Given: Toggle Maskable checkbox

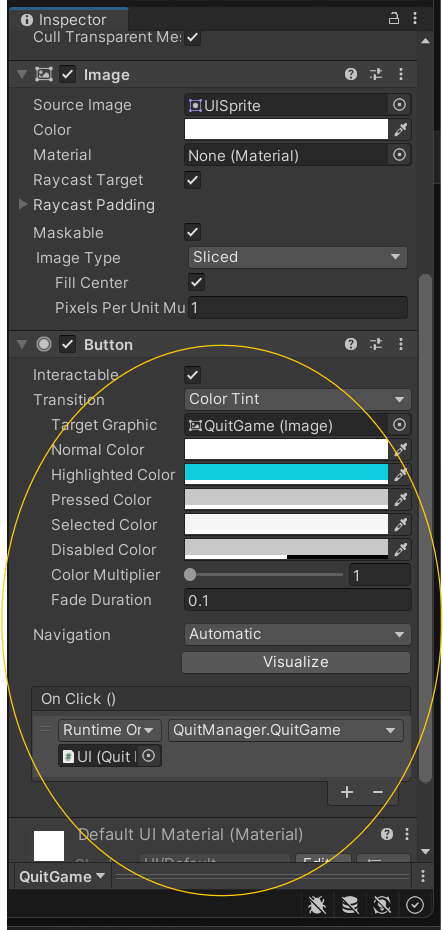Looking at the screenshot, I should (192, 232).
